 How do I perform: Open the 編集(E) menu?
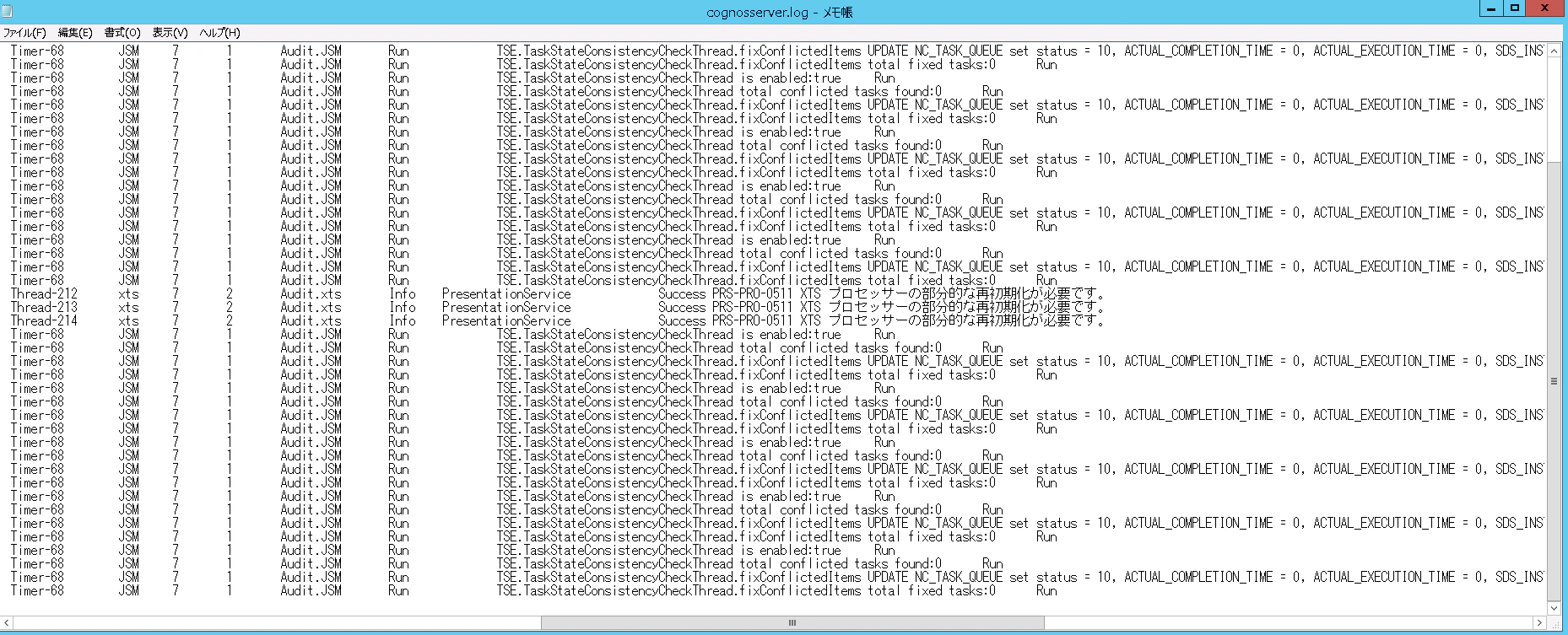click(75, 33)
